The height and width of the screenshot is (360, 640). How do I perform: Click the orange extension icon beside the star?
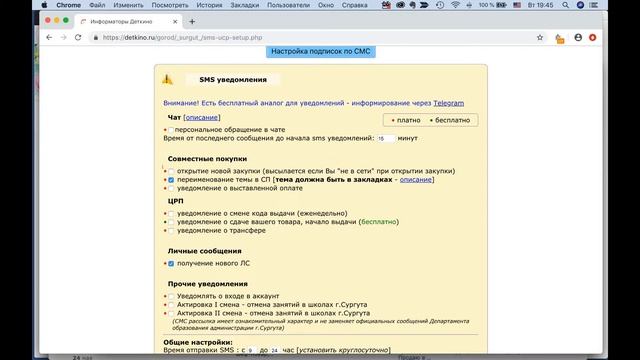[x=560, y=38]
